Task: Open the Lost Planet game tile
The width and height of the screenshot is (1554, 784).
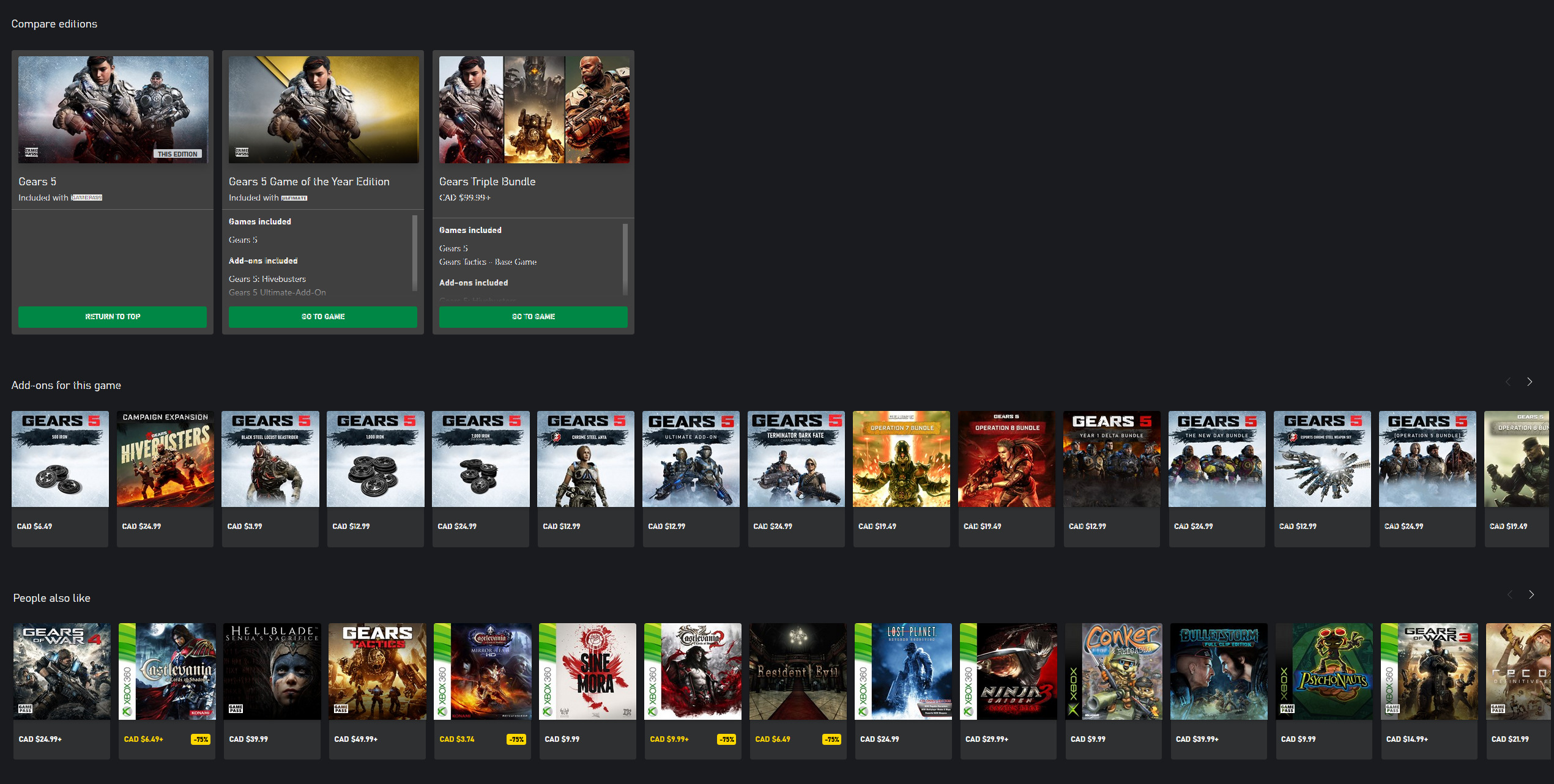Action: pyautogui.click(x=904, y=691)
